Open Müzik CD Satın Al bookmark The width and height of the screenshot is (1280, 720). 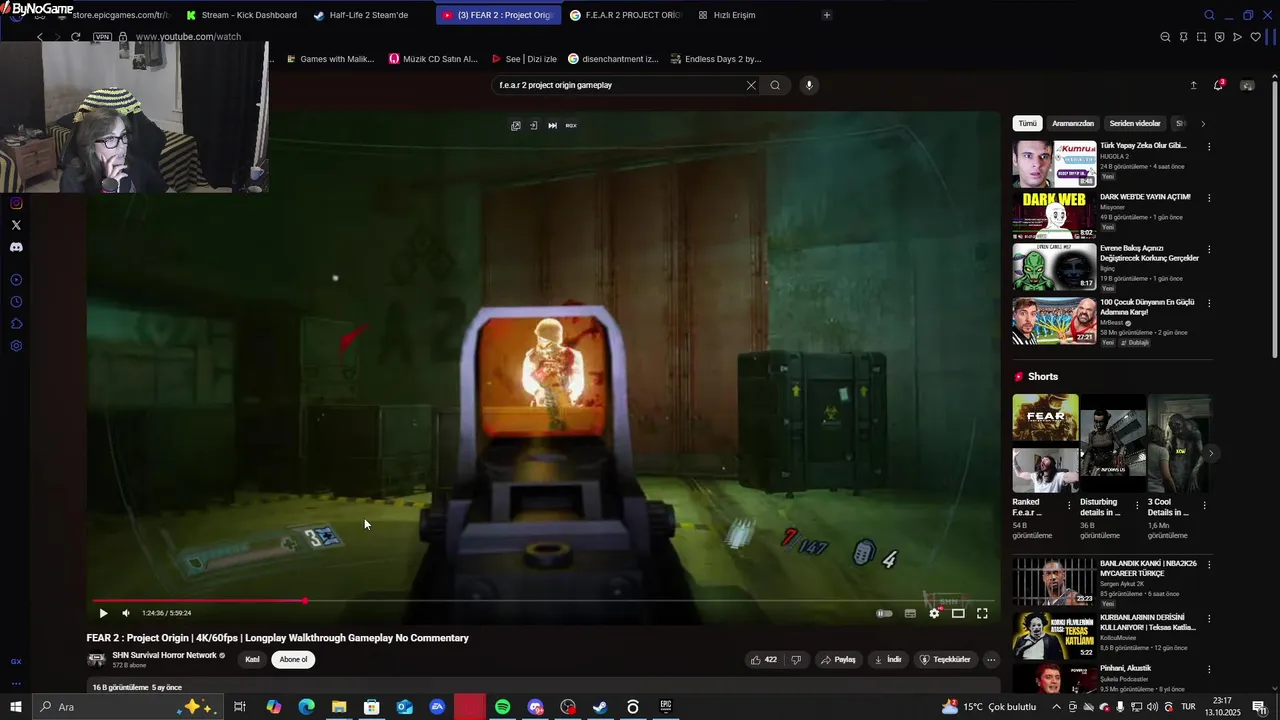point(433,59)
